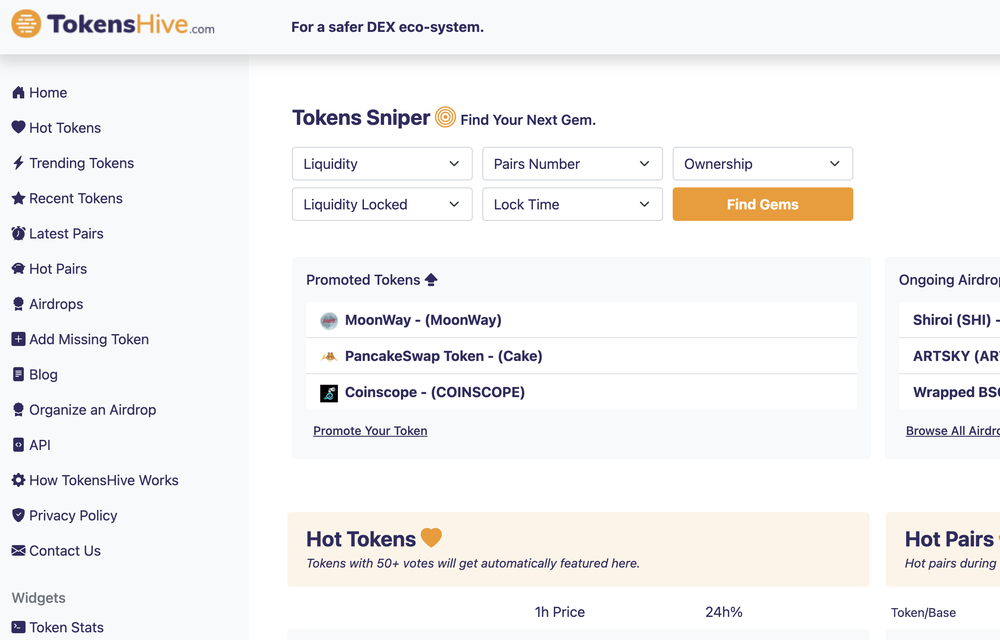Click the Add Missing Token plus icon
This screenshot has height=640, width=1000.
18,339
